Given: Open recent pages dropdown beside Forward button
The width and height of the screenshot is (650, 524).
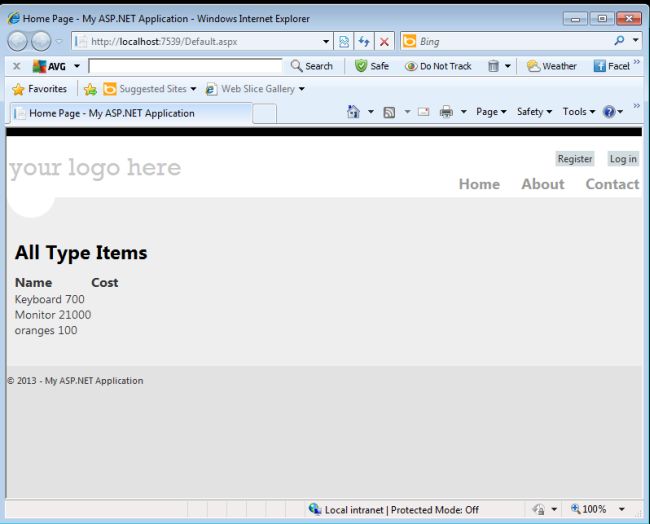Looking at the screenshot, I should point(58,41).
